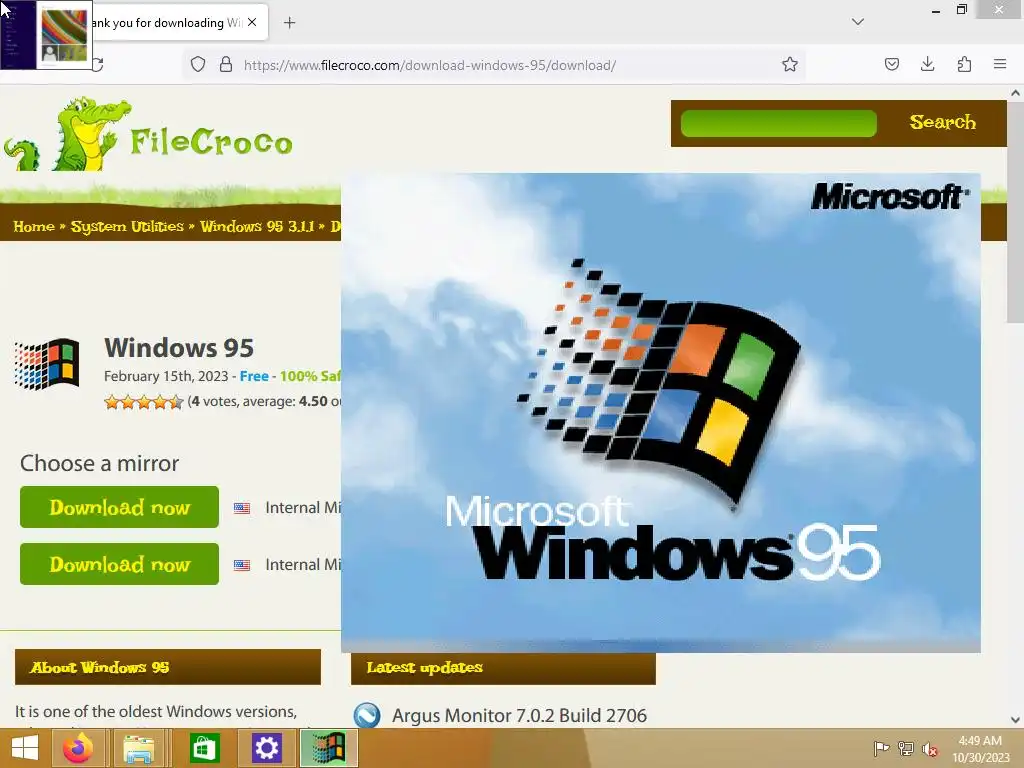Click the network tray icon

[x=906, y=748]
